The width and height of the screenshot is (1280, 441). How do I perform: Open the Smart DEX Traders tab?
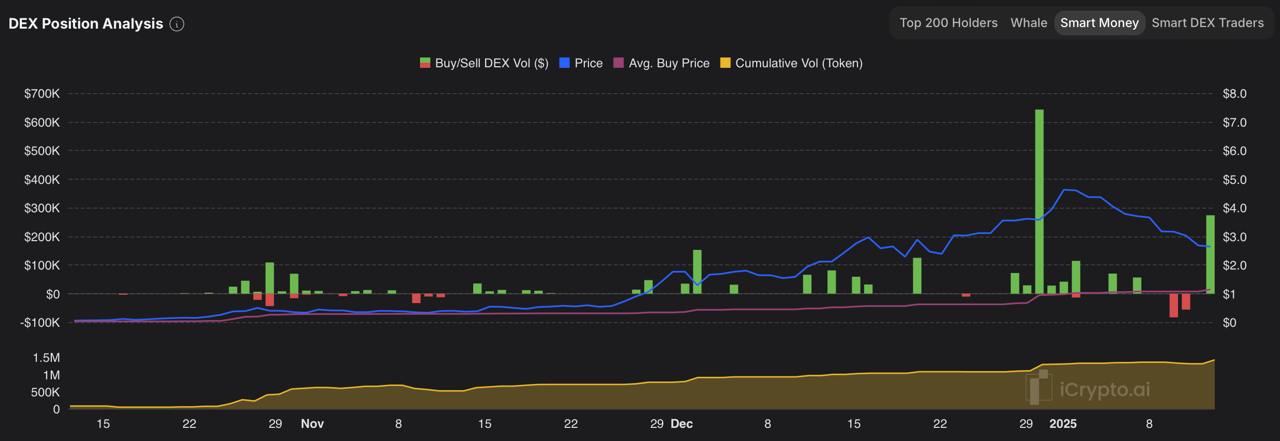(1207, 23)
